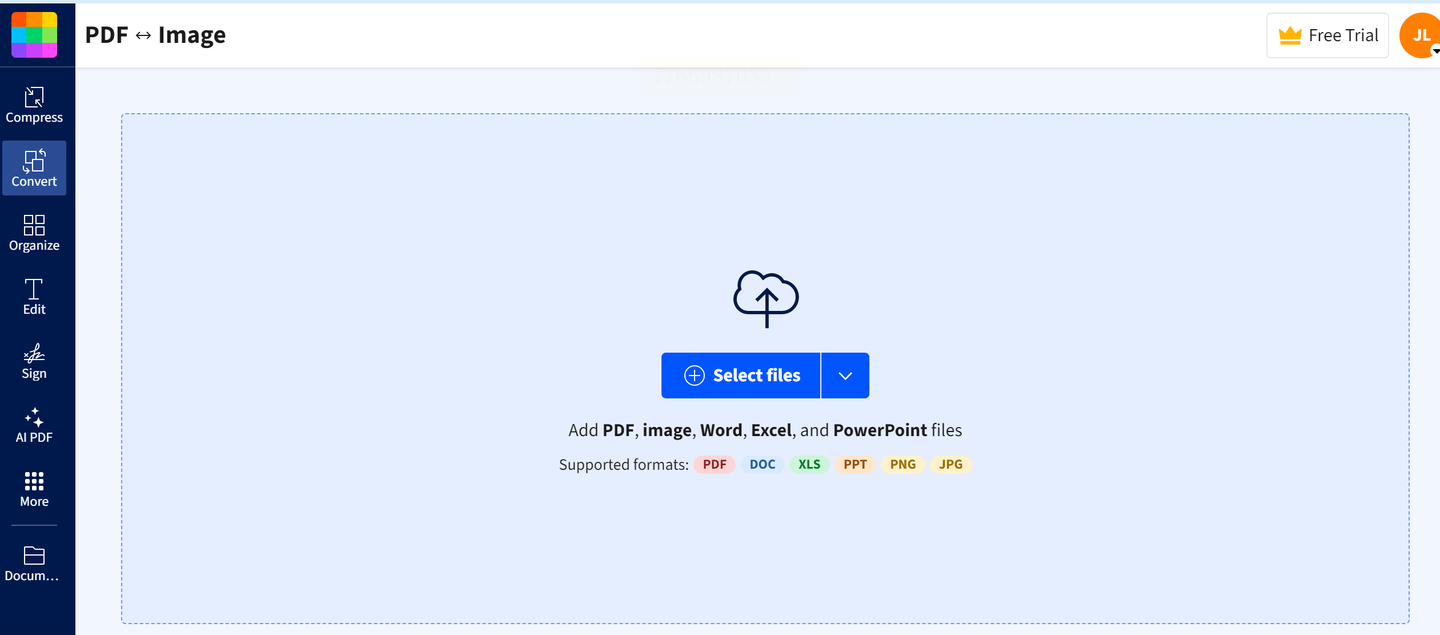
Task: Click the cloud upload icon
Action: [766, 299]
